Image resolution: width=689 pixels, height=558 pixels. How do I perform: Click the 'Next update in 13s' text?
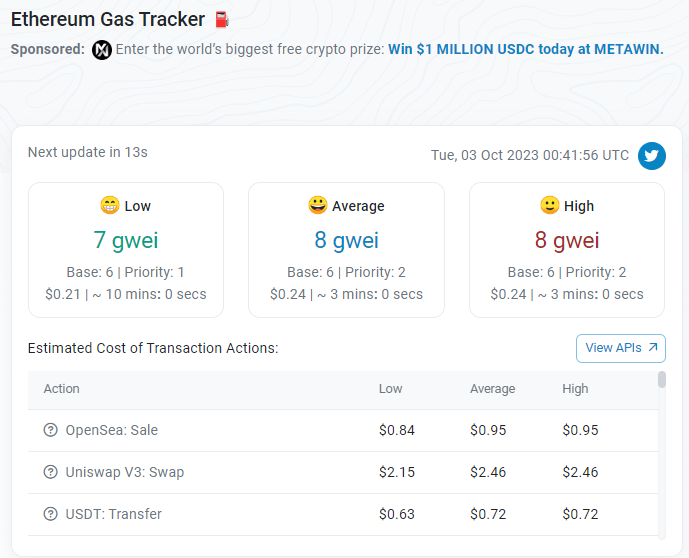[x=88, y=152]
